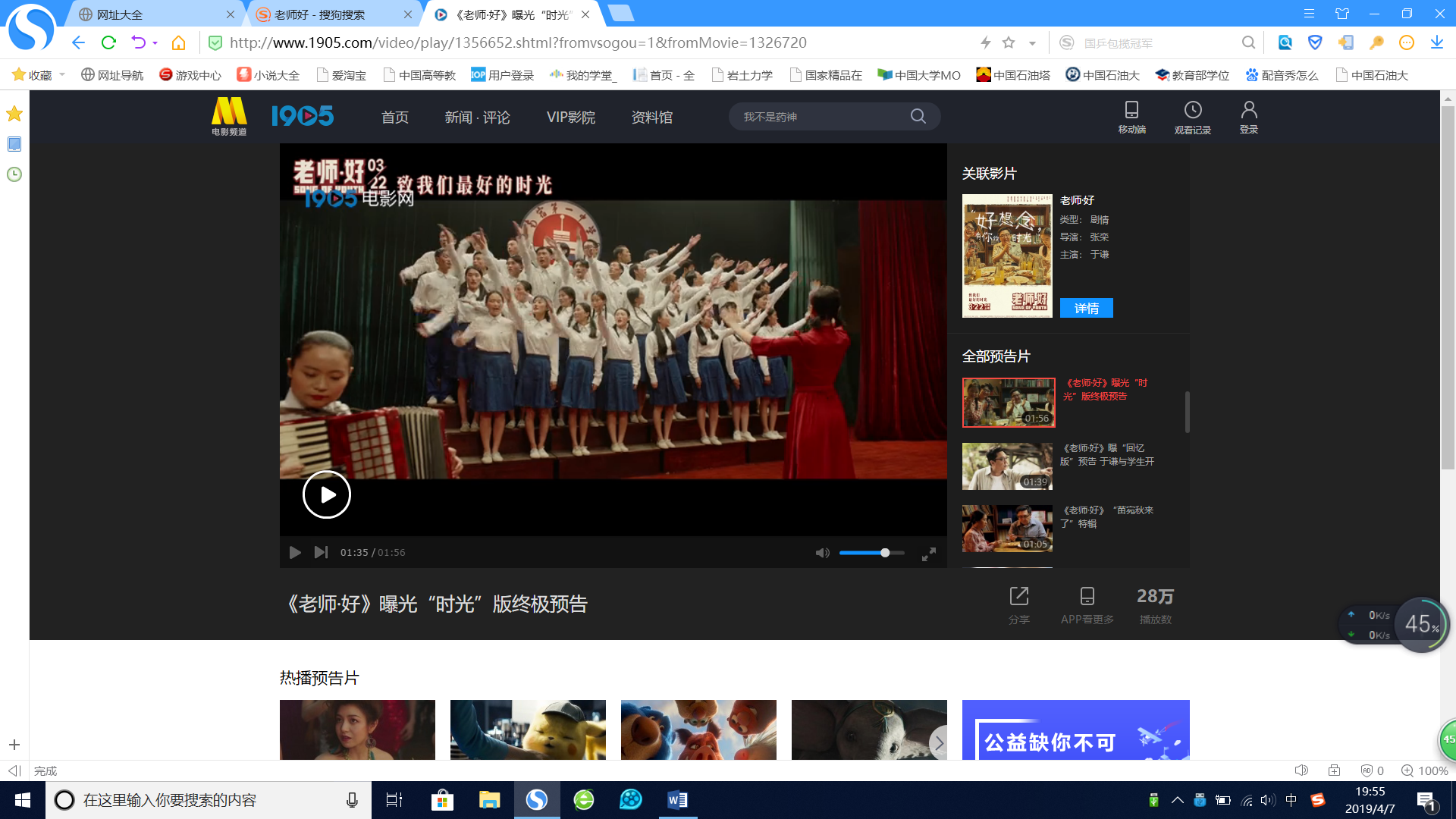Open the browser home page icon

tap(178, 42)
